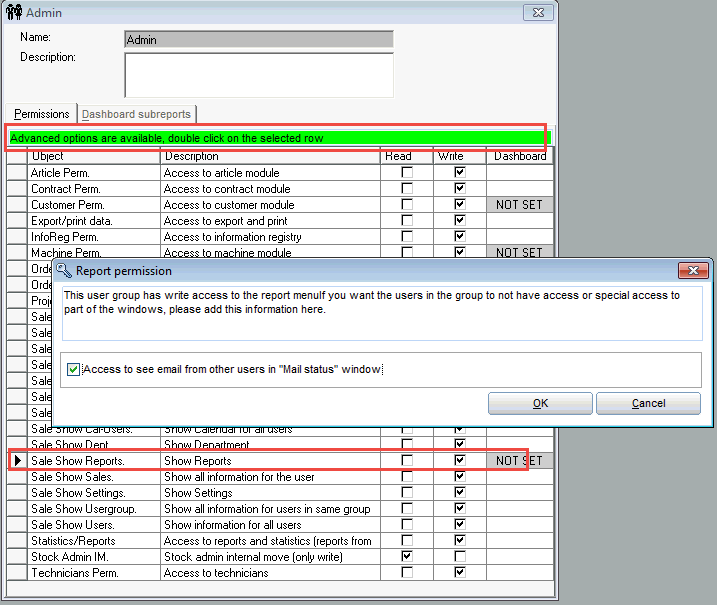
Task: Close the Report permission dialog
Action: (x=693, y=270)
